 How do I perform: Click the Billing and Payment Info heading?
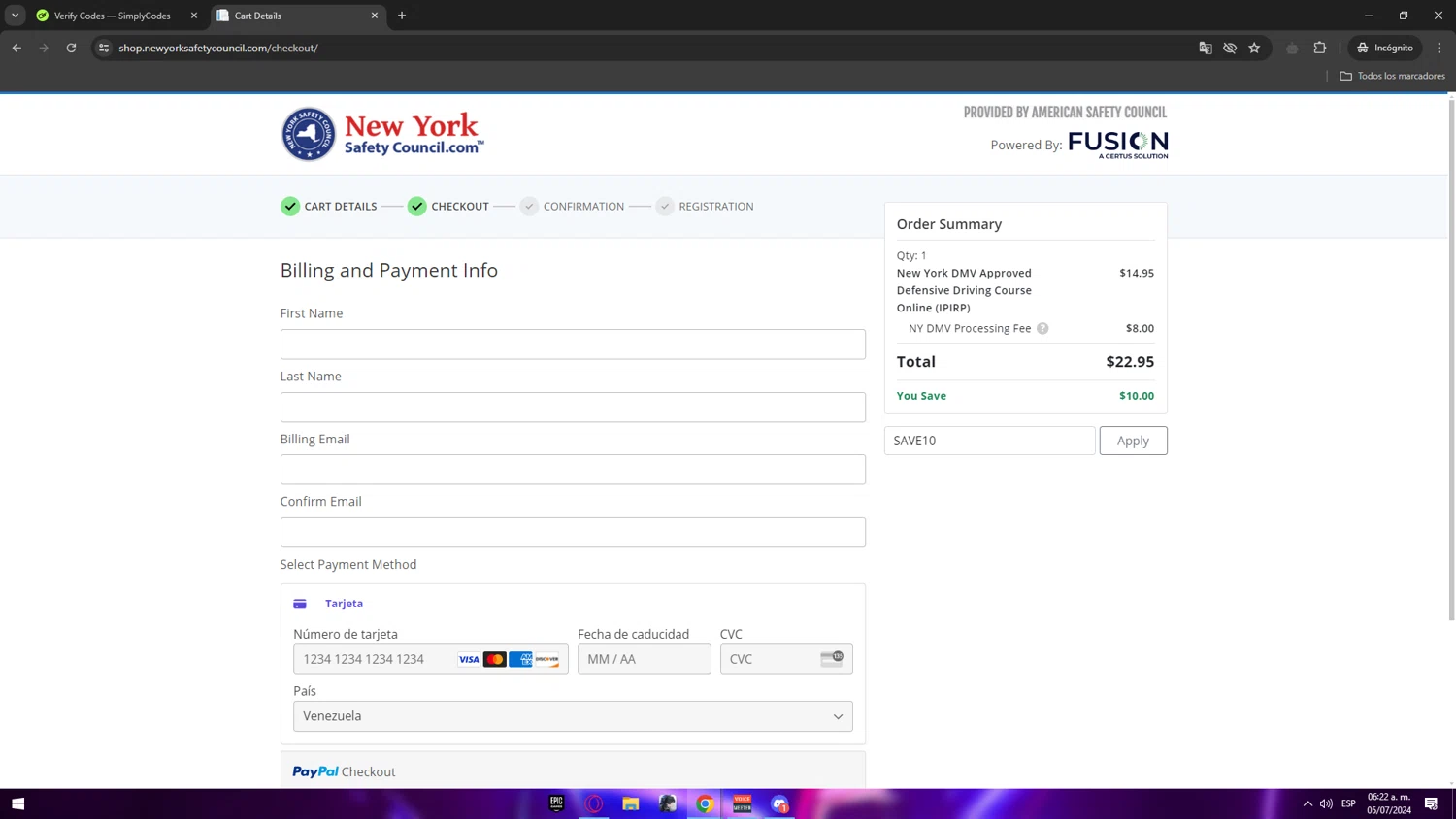tap(389, 271)
